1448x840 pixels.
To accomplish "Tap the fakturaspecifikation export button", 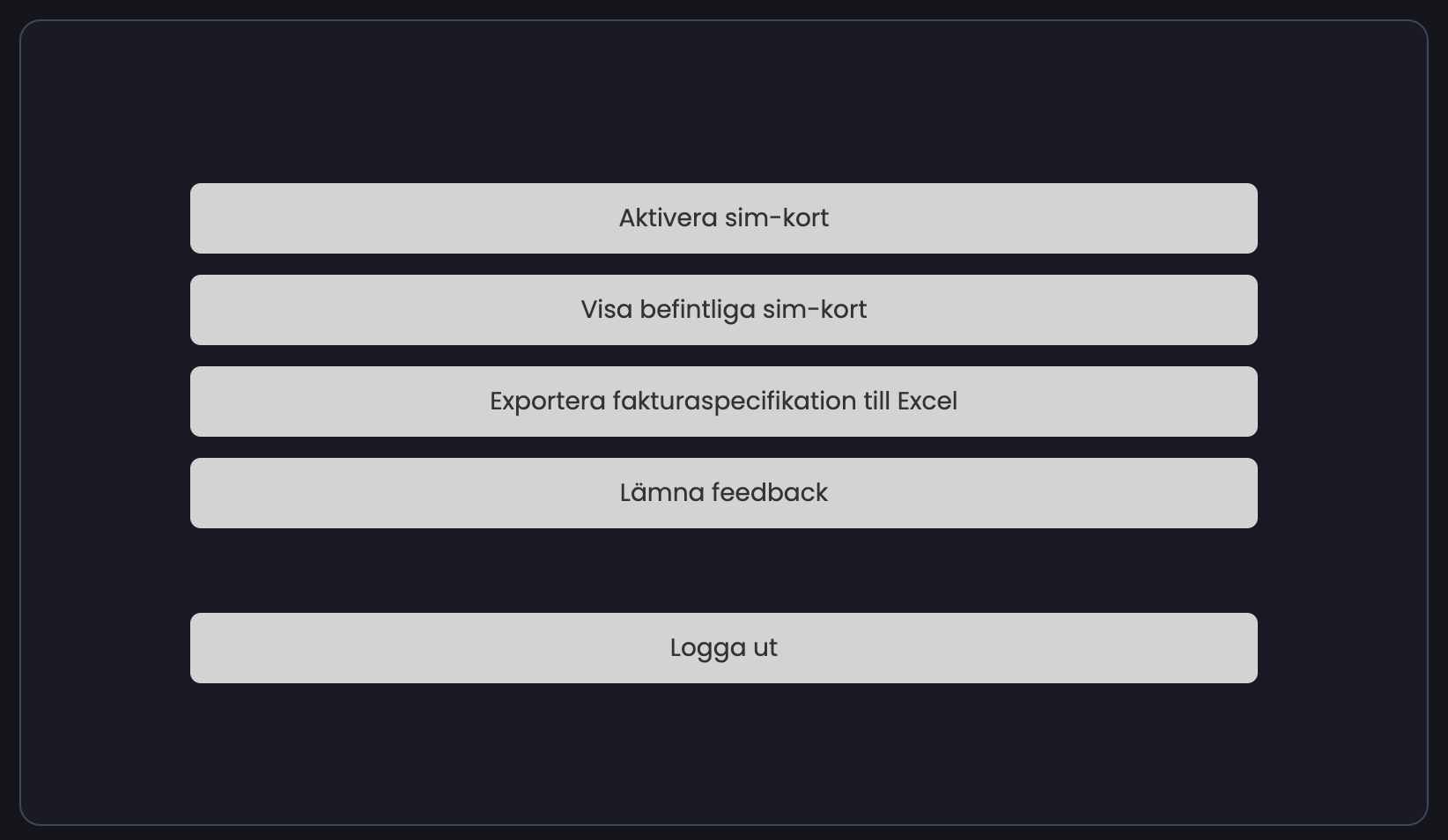I will point(723,402).
